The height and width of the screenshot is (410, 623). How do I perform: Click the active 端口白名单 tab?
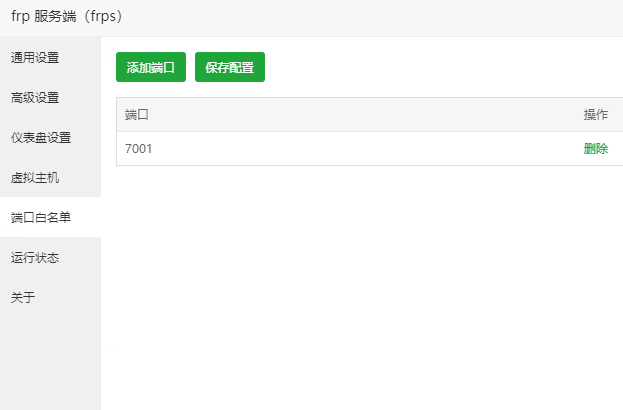41,217
